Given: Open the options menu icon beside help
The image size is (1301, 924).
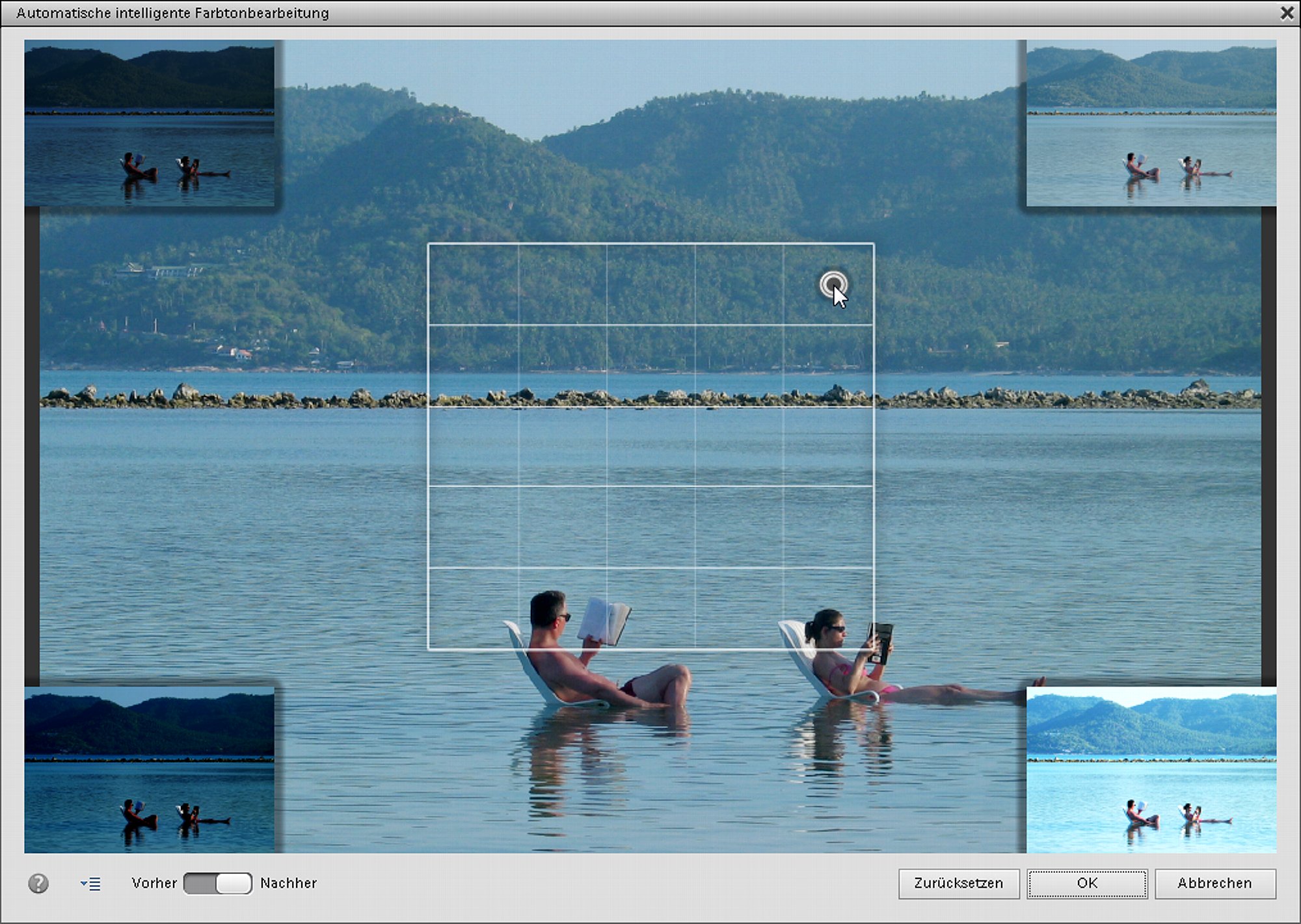Looking at the screenshot, I should pyautogui.click(x=90, y=884).
